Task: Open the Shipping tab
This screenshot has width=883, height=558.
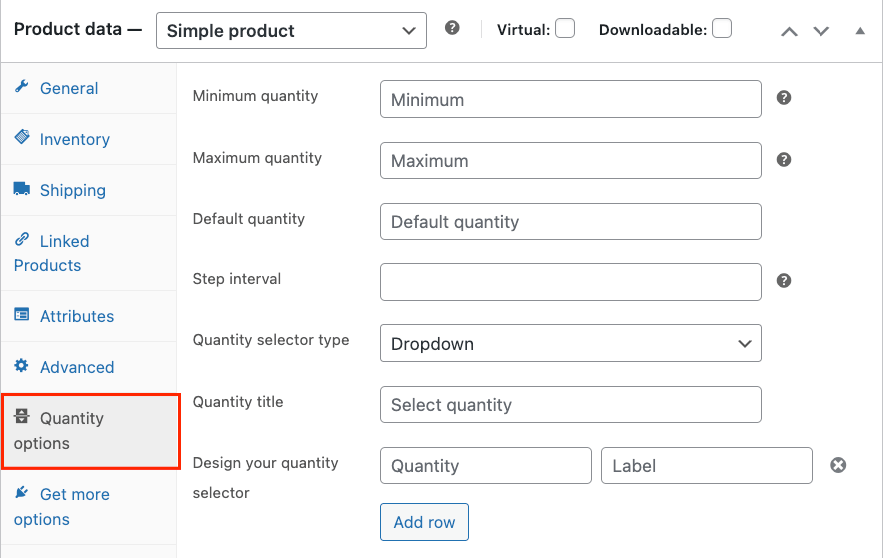Action: coord(88,190)
